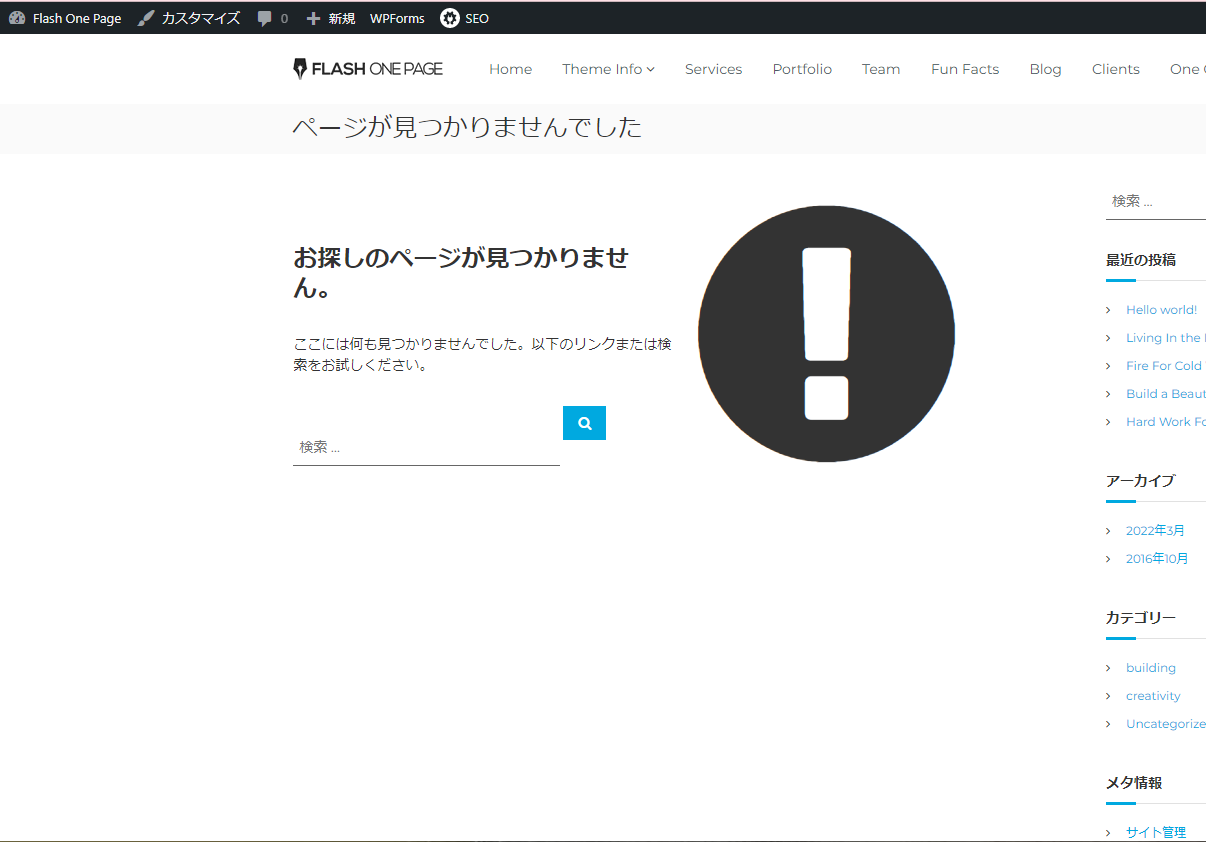The width and height of the screenshot is (1206, 842).
Task: Click the Portfolio navigation link
Action: coord(802,69)
